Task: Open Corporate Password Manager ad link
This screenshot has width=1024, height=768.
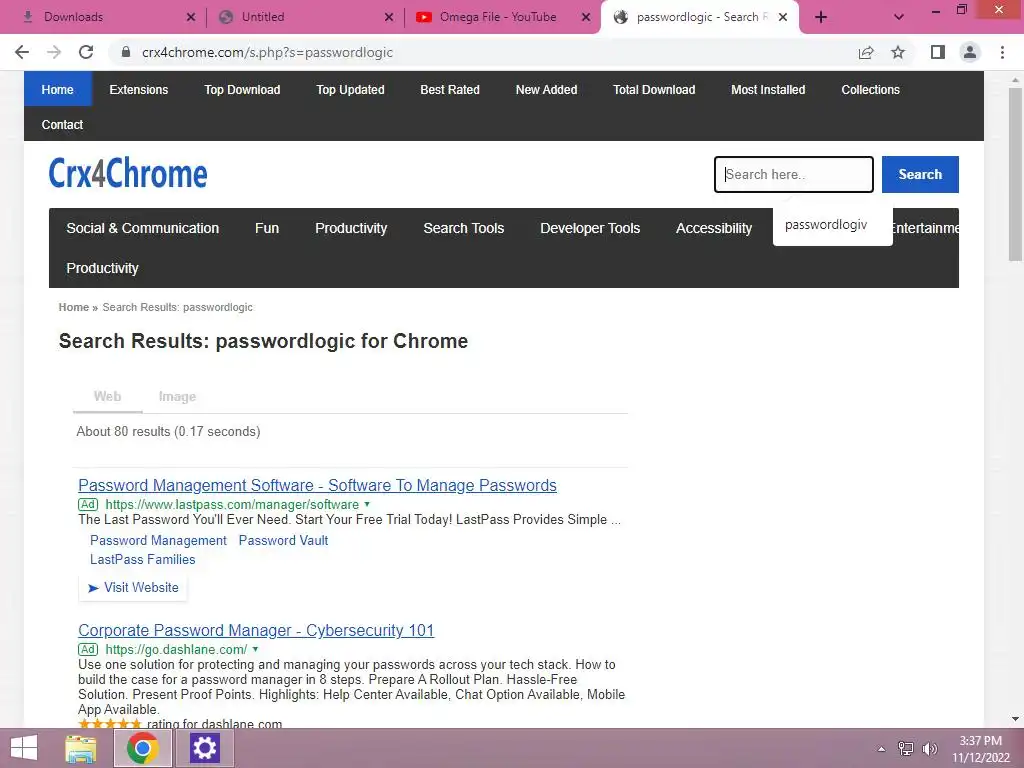Action: (256, 630)
